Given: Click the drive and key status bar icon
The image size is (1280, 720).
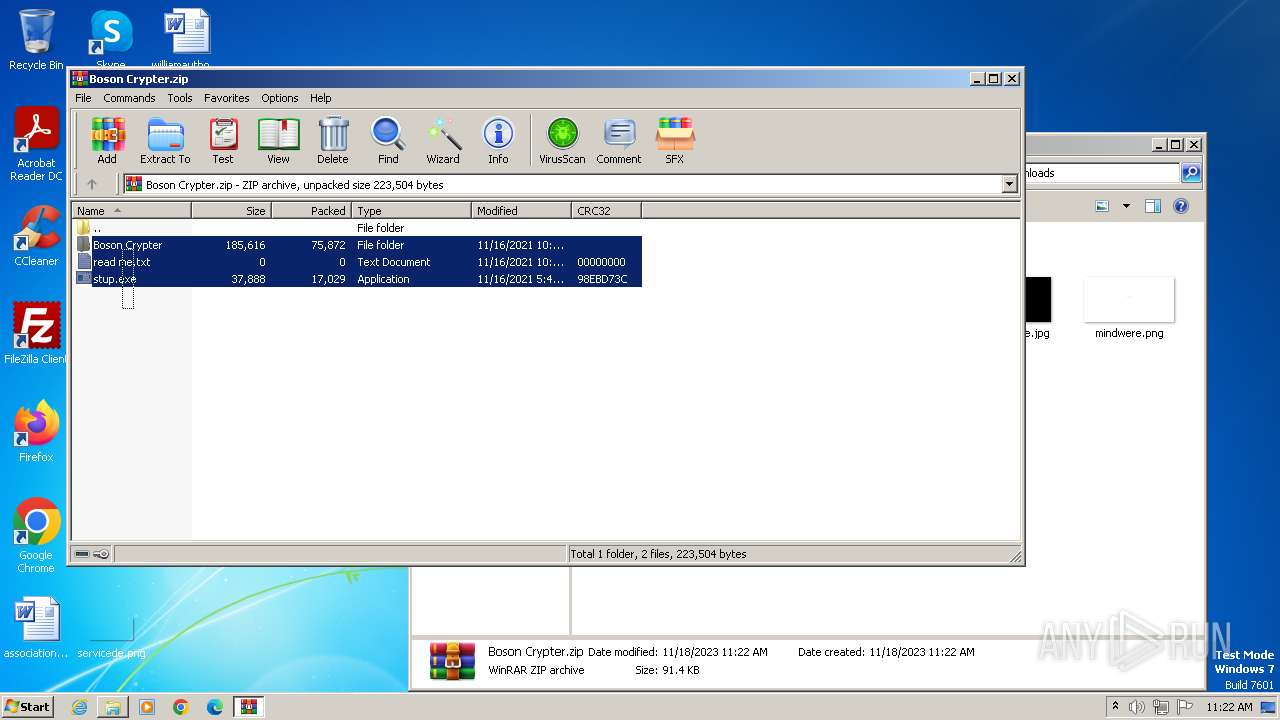Looking at the screenshot, I should [x=92, y=554].
